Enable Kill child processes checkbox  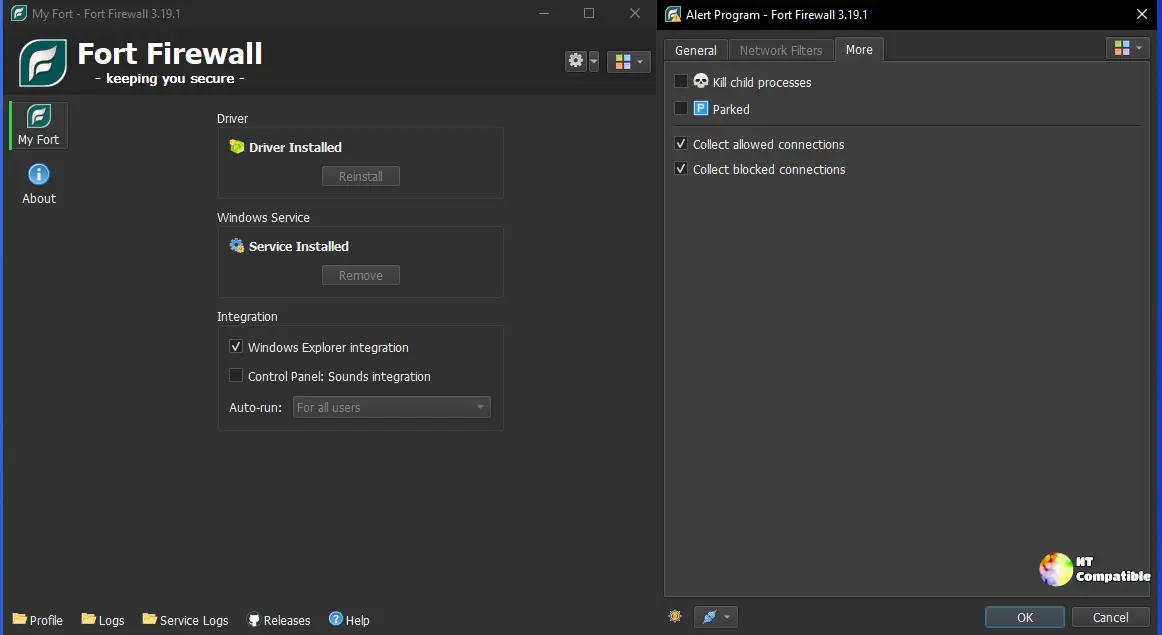click(x=681, y=82)
